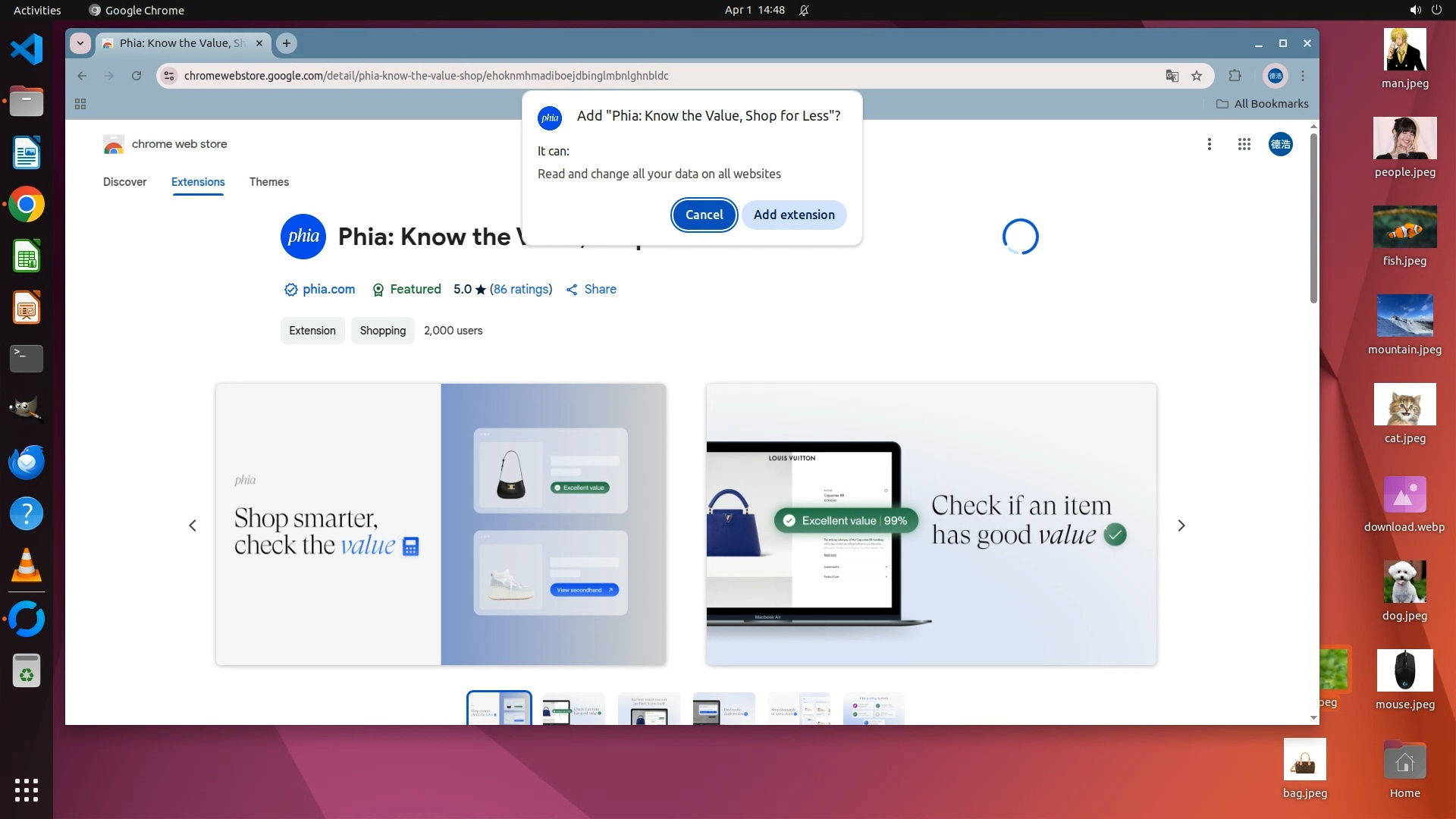
Task: Open the Extensions puzzle icon
Action: click(x=1235, y=76)
